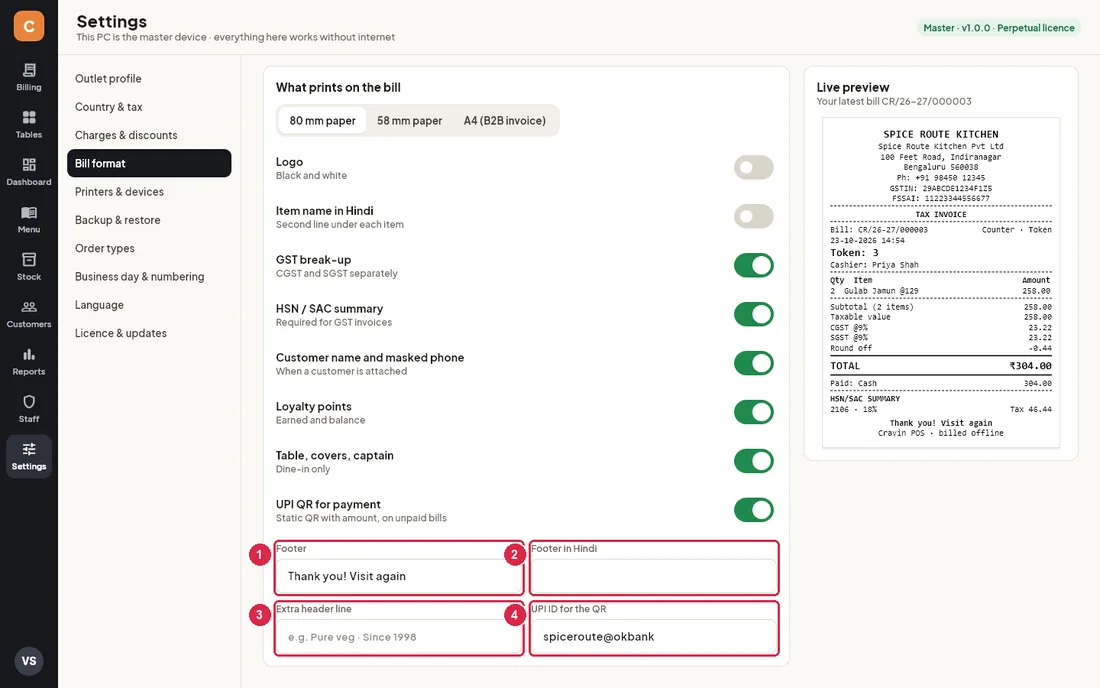Enable the Logo toggle
This screenshot has height=688, width=1100.
pyautogui.click(x=753, y=168)
